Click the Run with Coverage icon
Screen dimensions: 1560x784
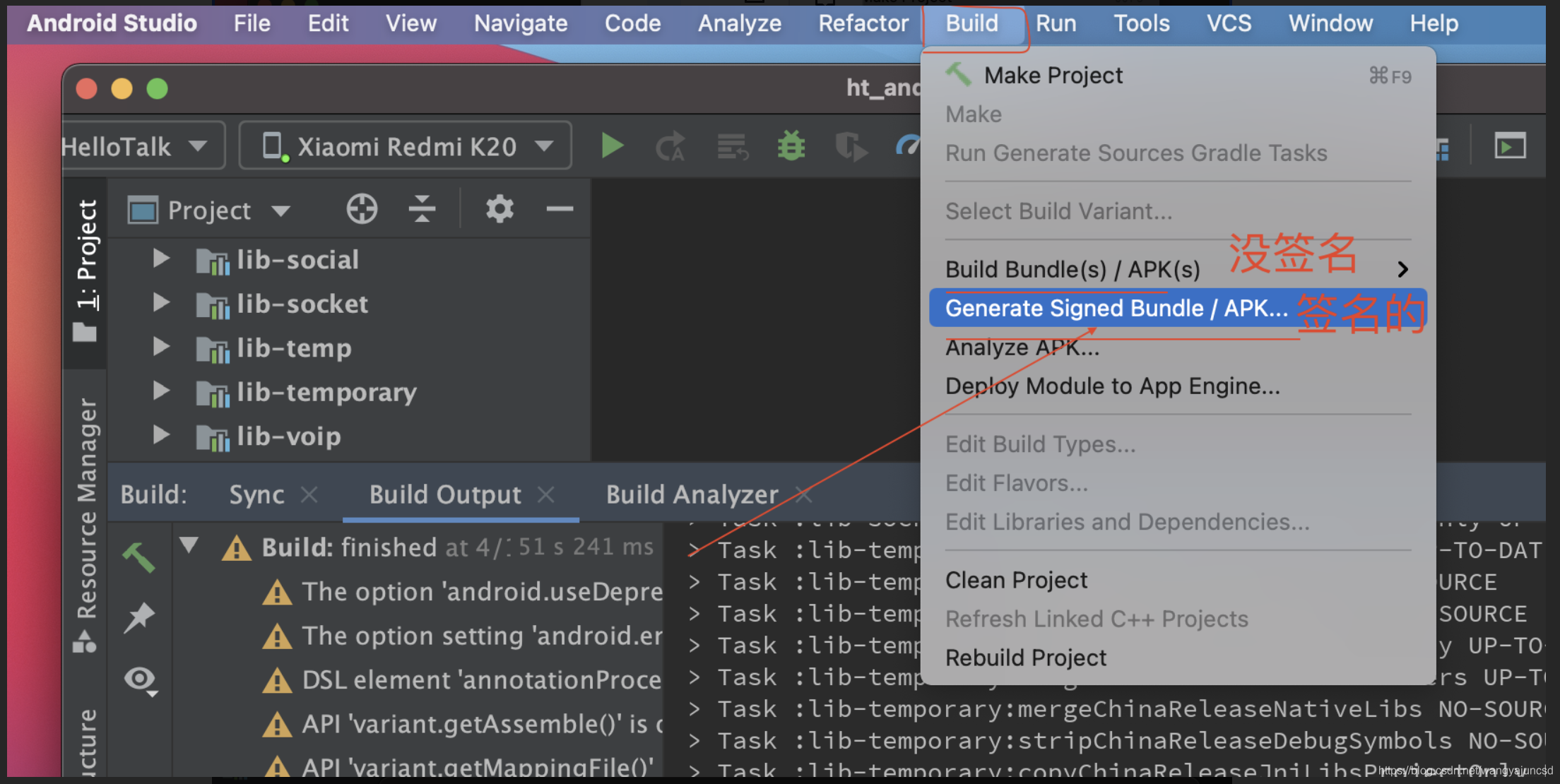pos(851,147)
